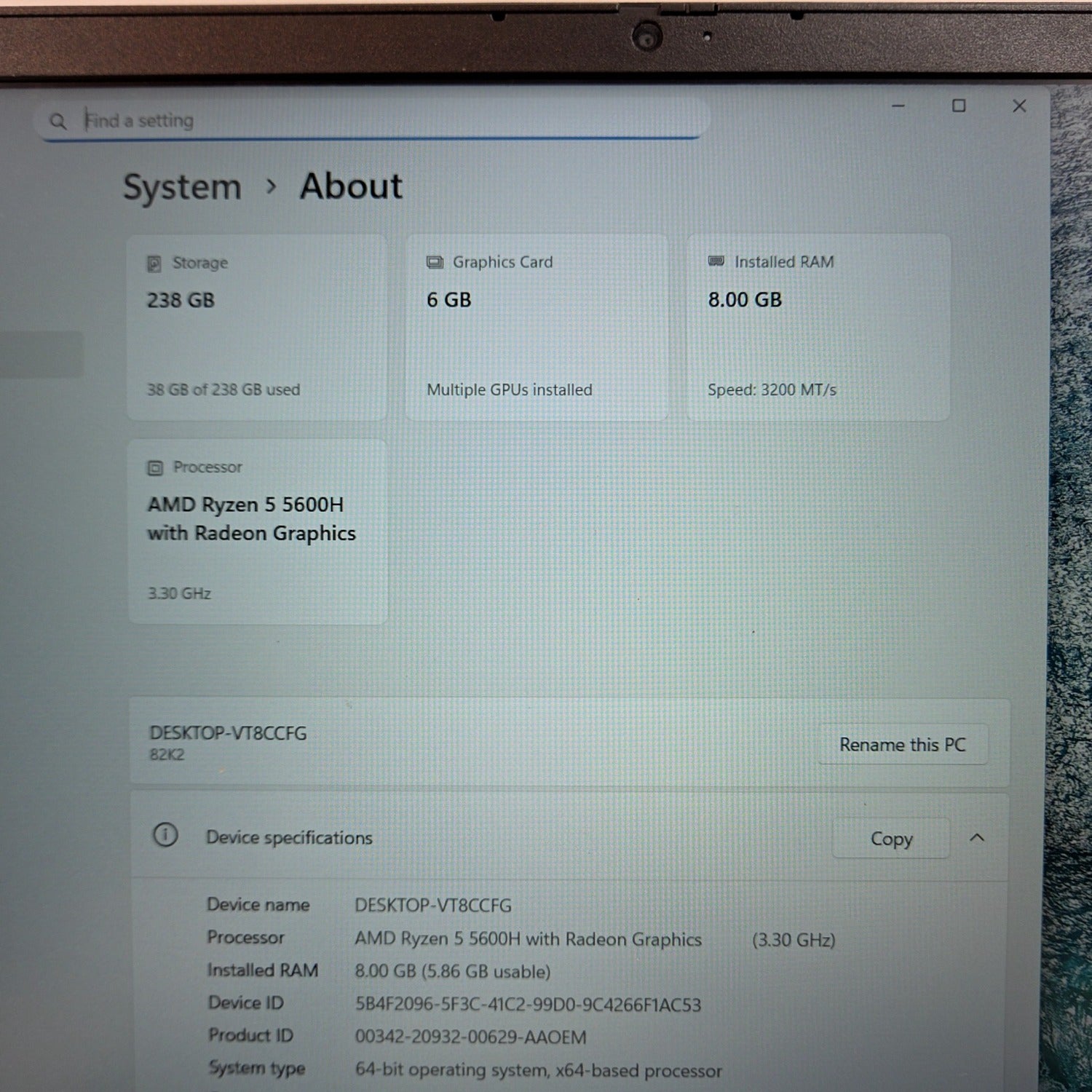Select the 'Speed: 3200 MT/s' text
Screen dimensions: 1092x1092
tap(772, 389)
